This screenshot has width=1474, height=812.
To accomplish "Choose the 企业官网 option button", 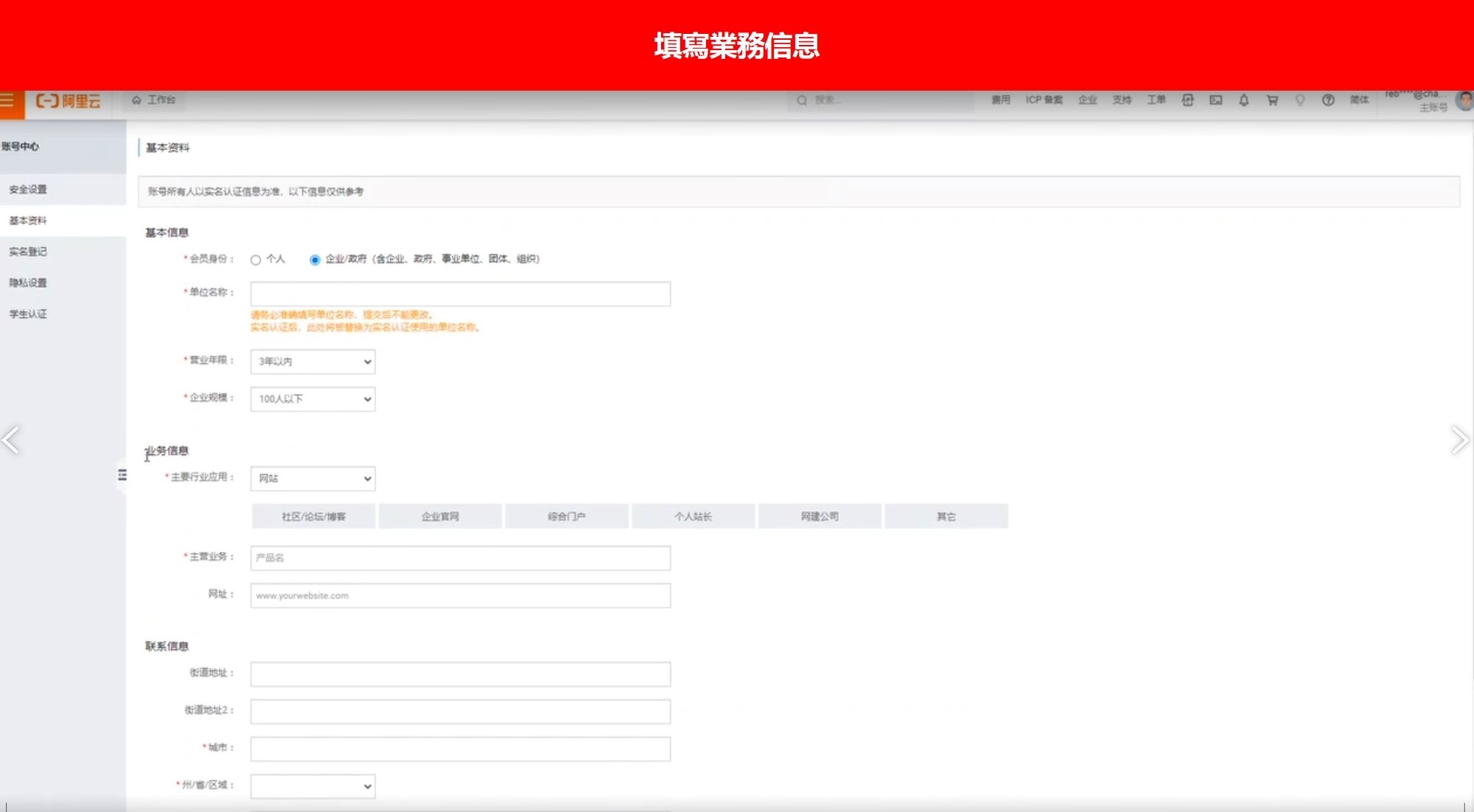I will coord(440,517).
